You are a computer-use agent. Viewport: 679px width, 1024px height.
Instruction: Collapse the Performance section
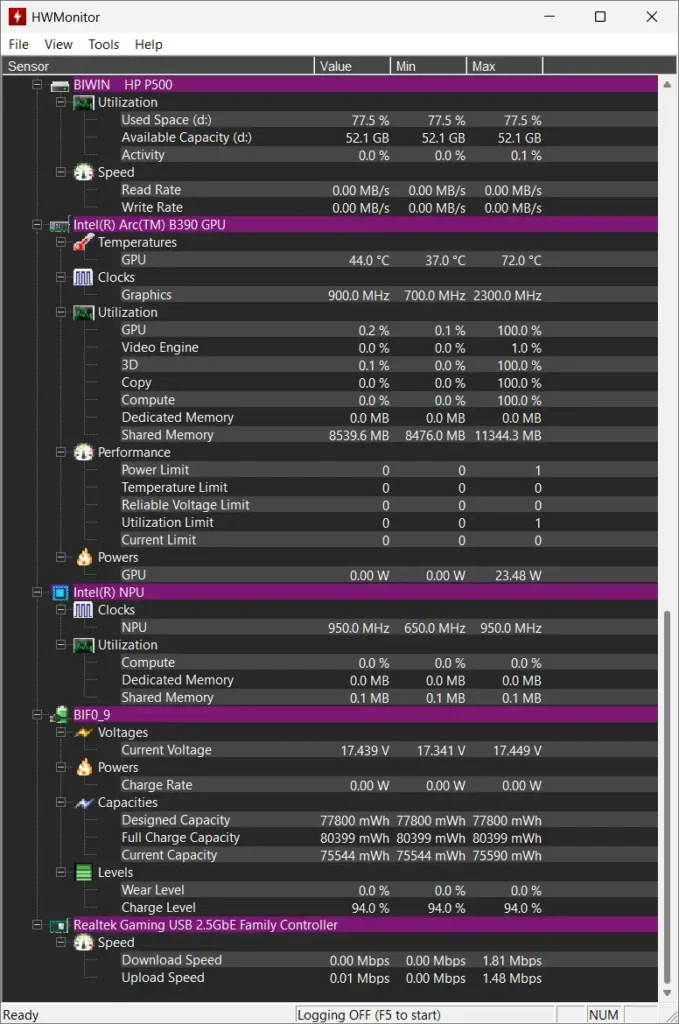pos(61,453)
